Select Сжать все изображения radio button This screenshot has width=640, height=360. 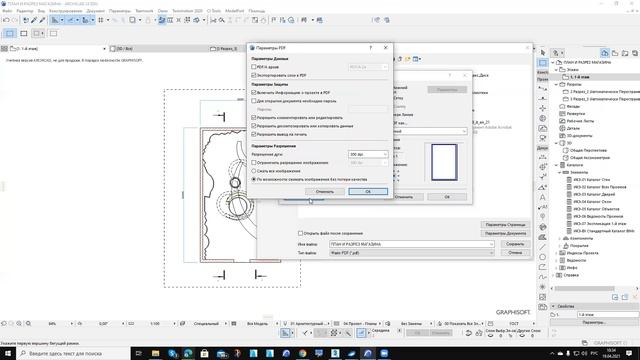254,171
